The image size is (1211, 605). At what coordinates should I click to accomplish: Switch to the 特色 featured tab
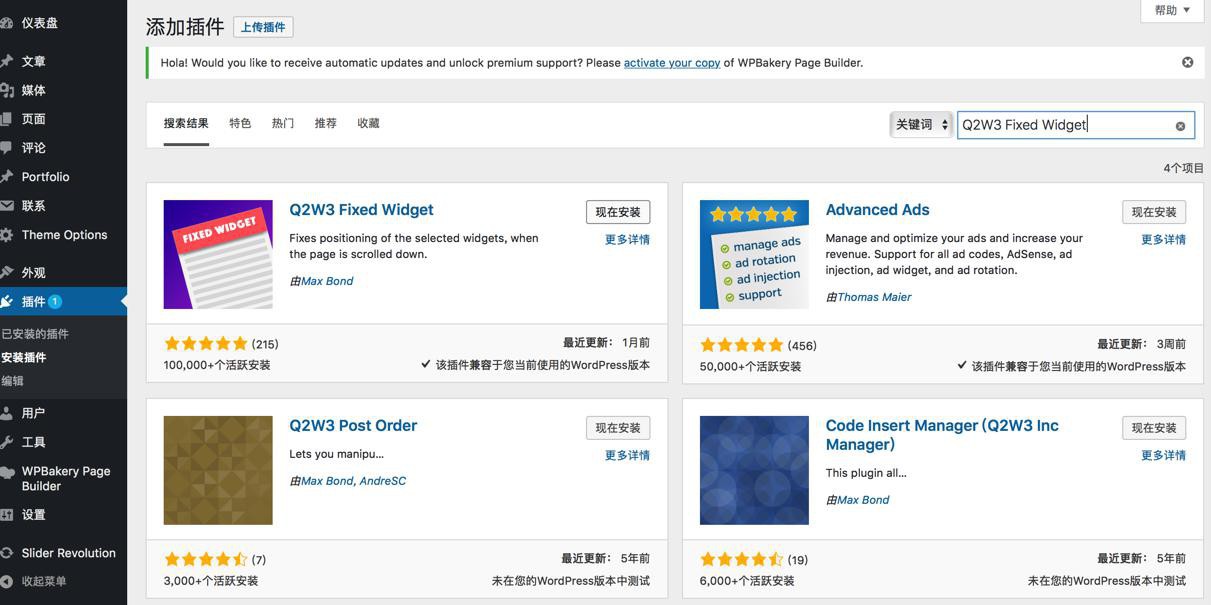click(240, 124)
